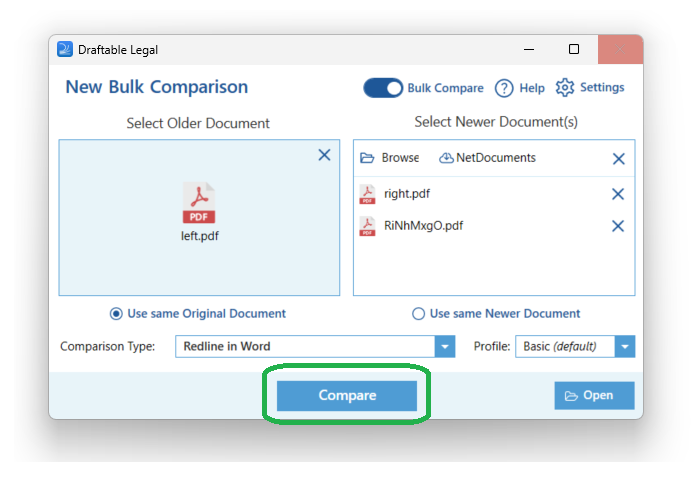Minimize the Draftable Legal window
Screen dimensions: 692x480
529,49
